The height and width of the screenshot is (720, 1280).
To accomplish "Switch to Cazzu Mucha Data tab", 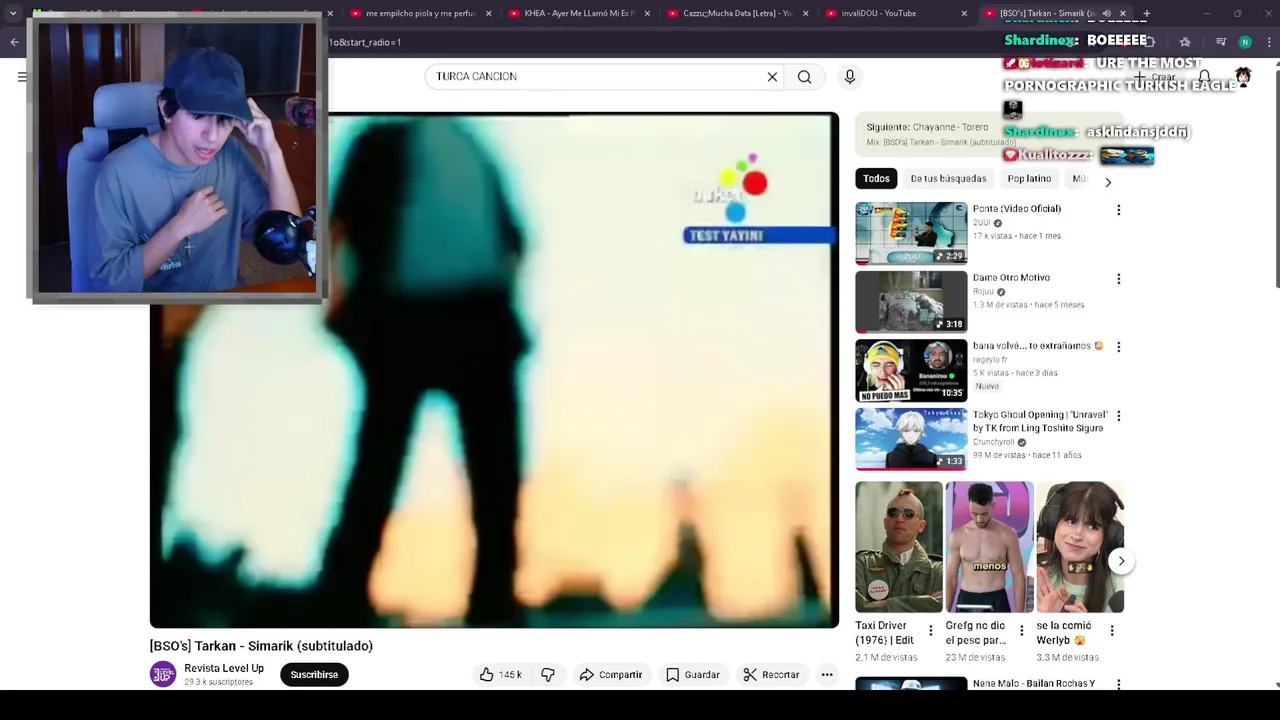I will tap(737, 14).
